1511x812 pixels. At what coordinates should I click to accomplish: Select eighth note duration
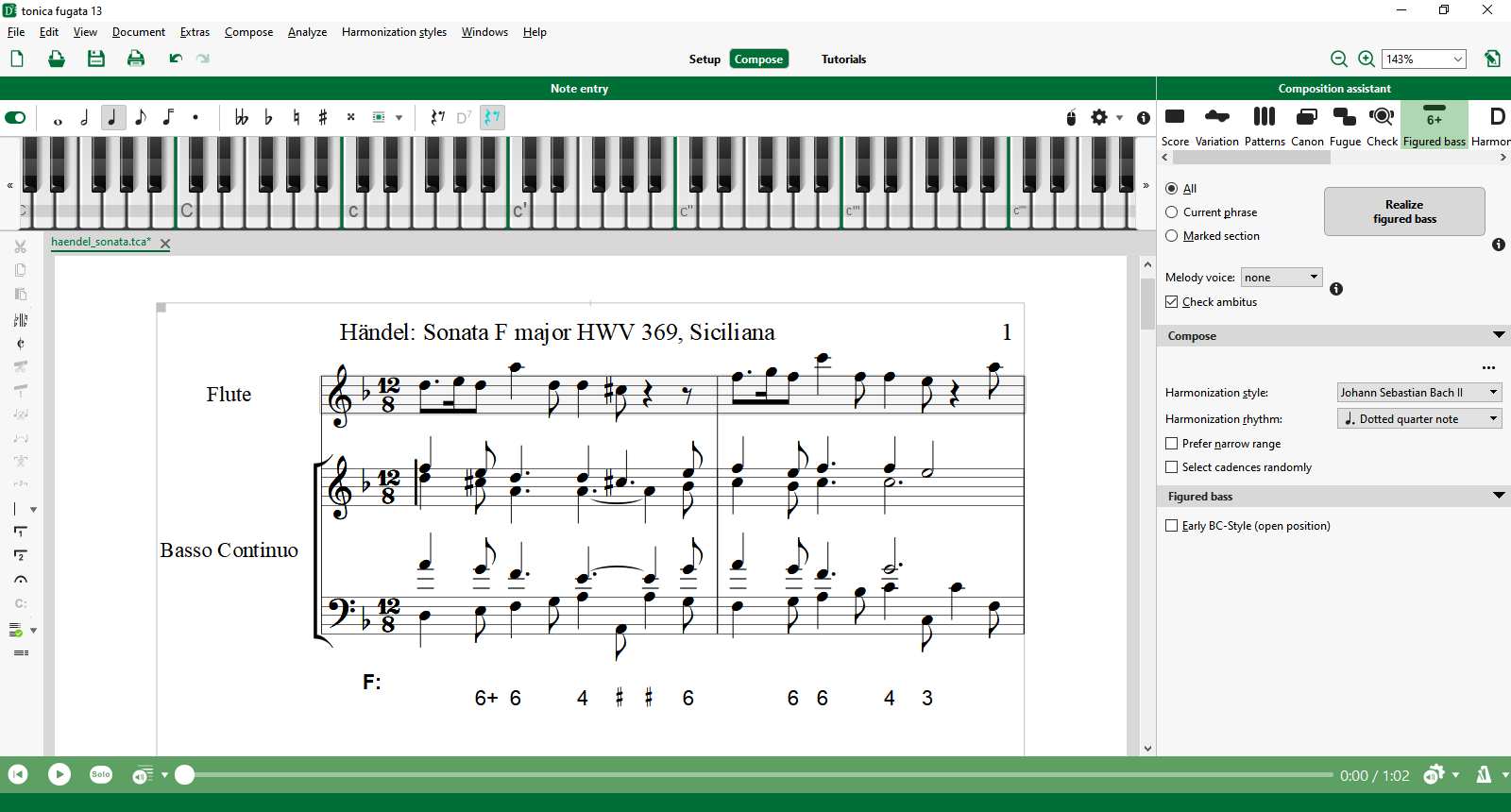tap(141, 118)
